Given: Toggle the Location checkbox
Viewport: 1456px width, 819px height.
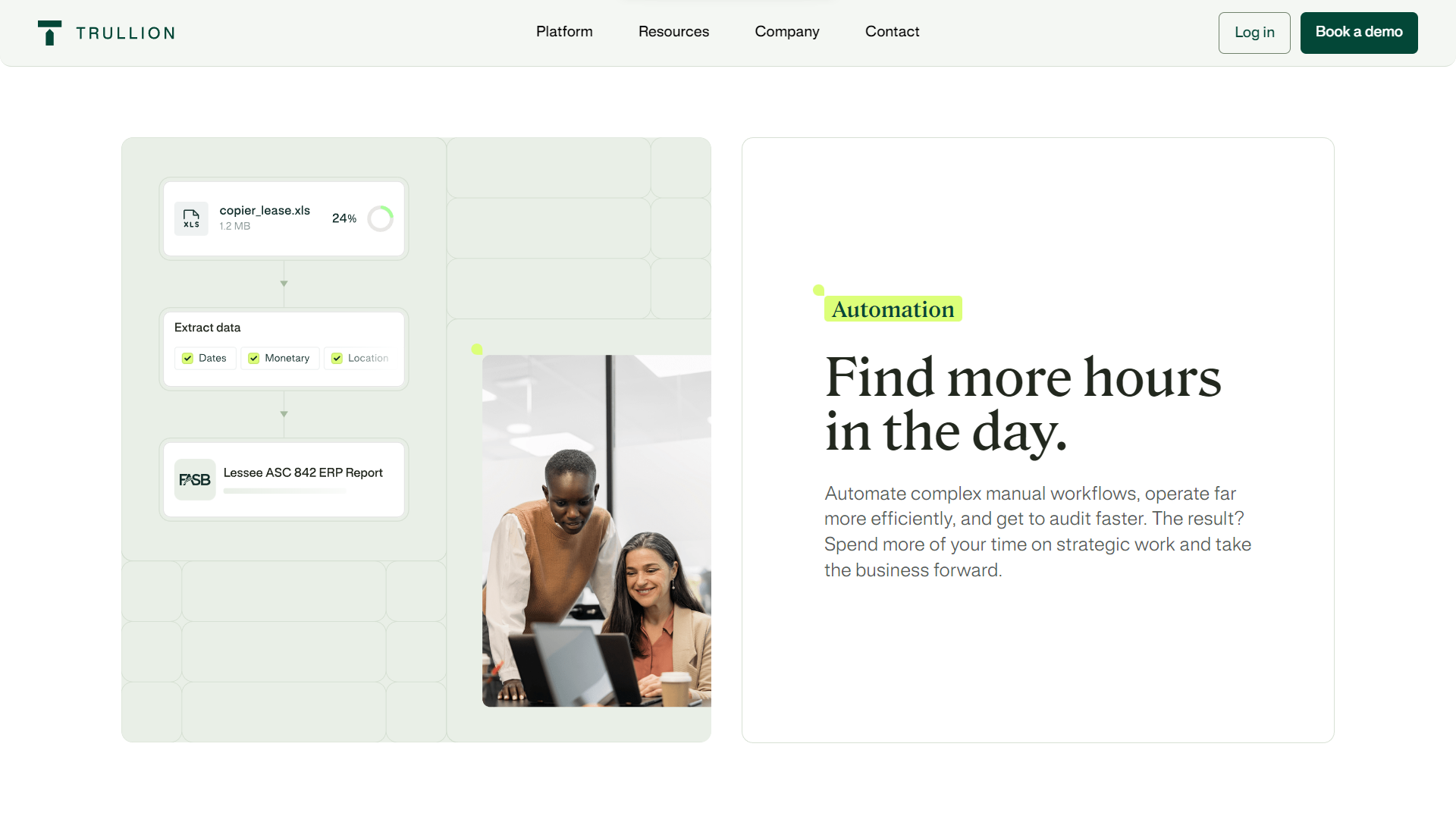Looking at the screenshot, I should (x=337, y=358).
